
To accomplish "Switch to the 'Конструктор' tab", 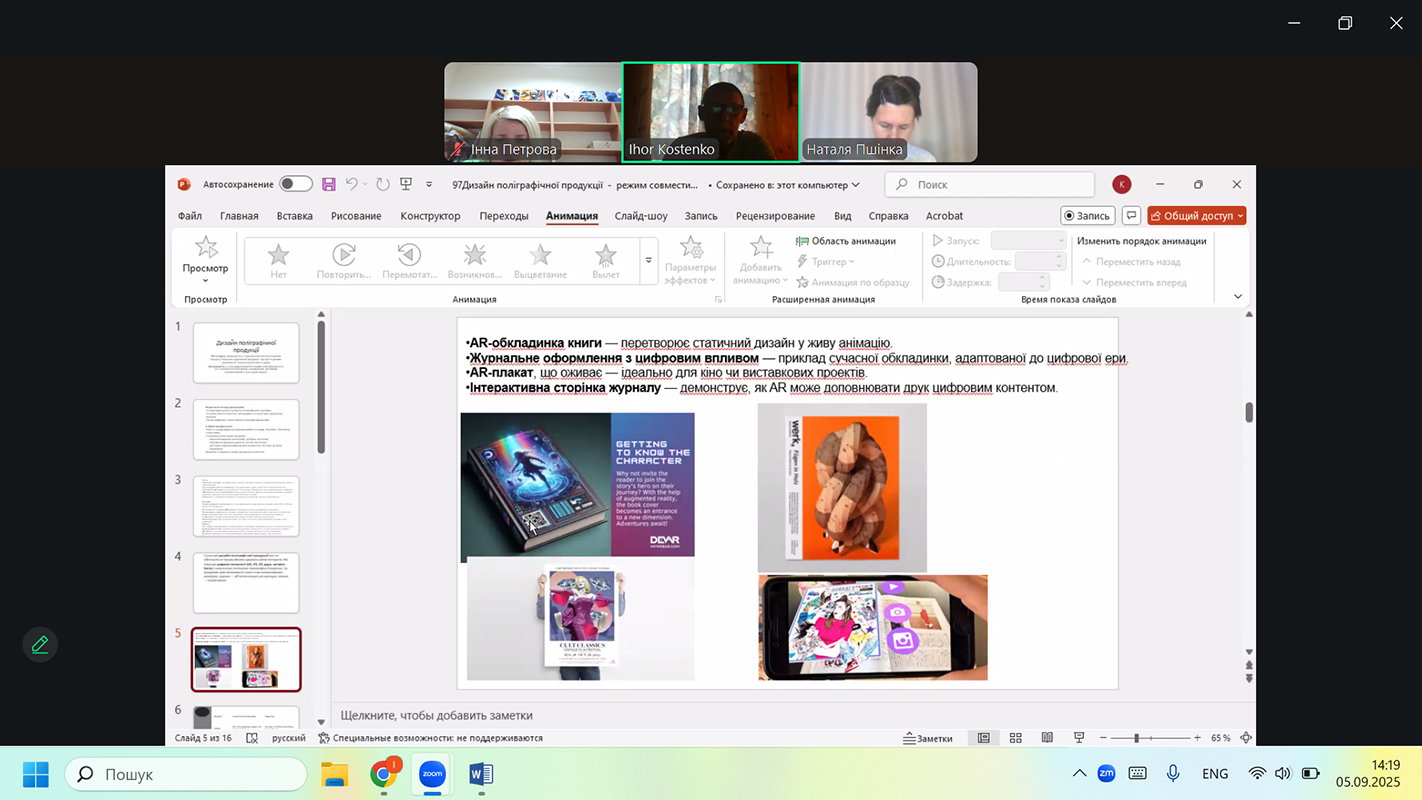I will (x=430, y=215).
